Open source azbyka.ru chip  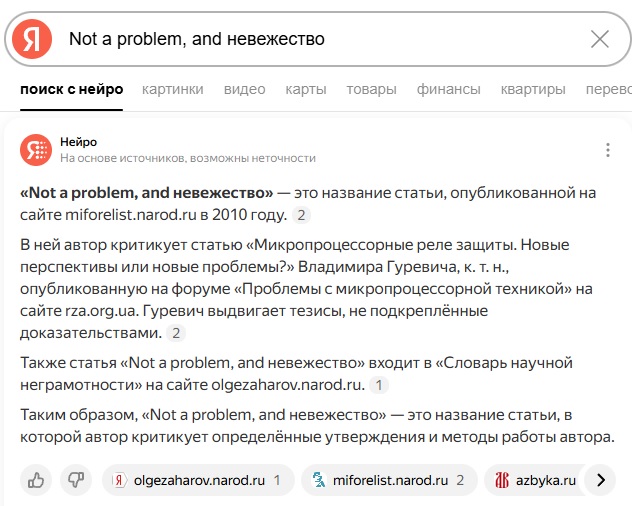(534, 480)
